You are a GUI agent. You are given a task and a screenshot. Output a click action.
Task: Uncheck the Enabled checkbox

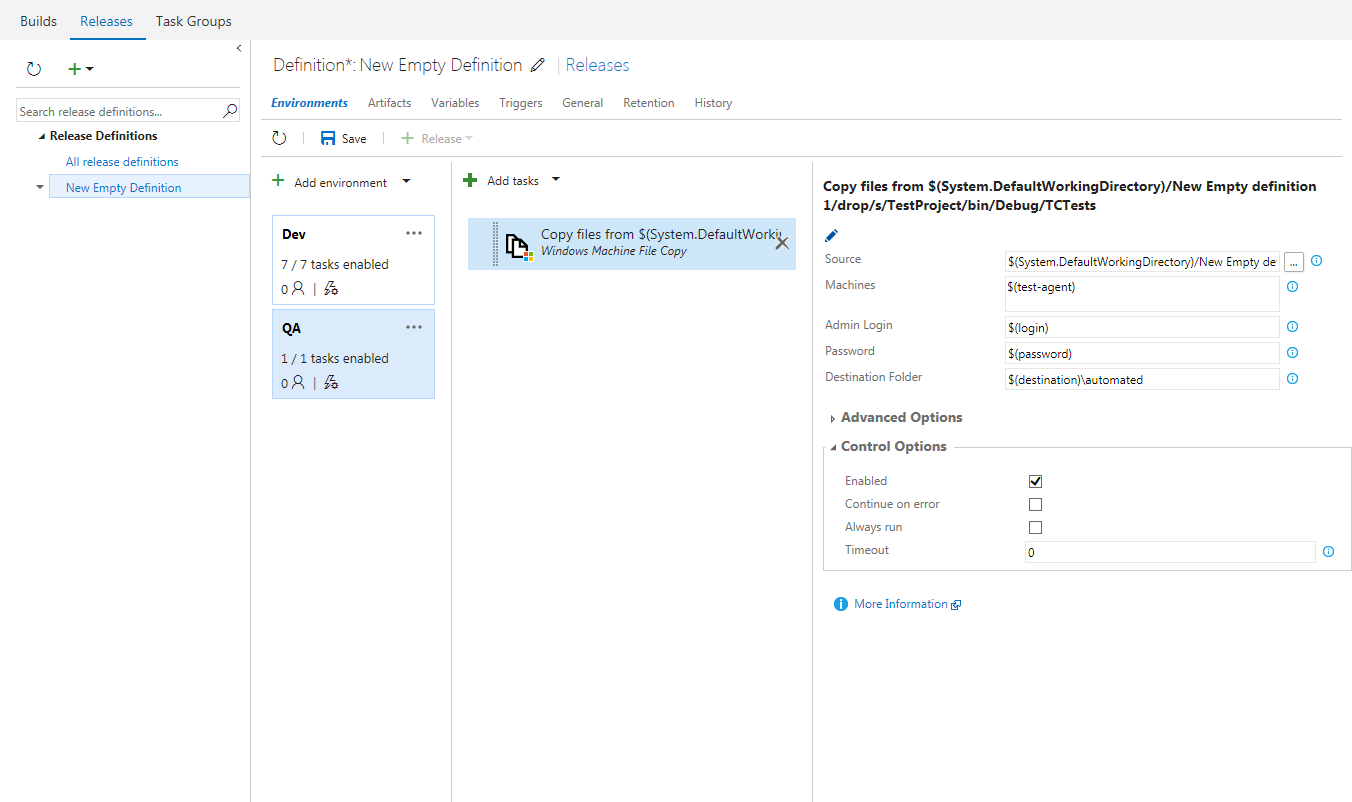click(1035, 481)
